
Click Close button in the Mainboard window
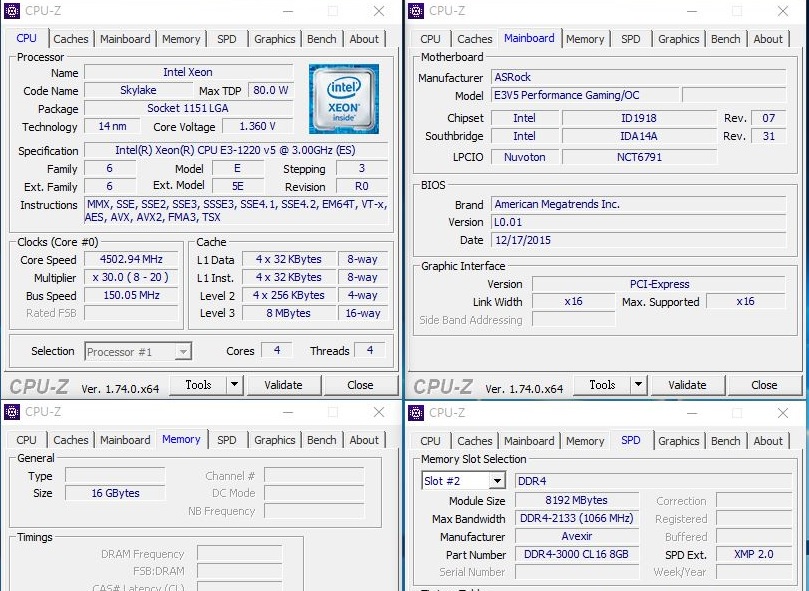pos(764,385)
